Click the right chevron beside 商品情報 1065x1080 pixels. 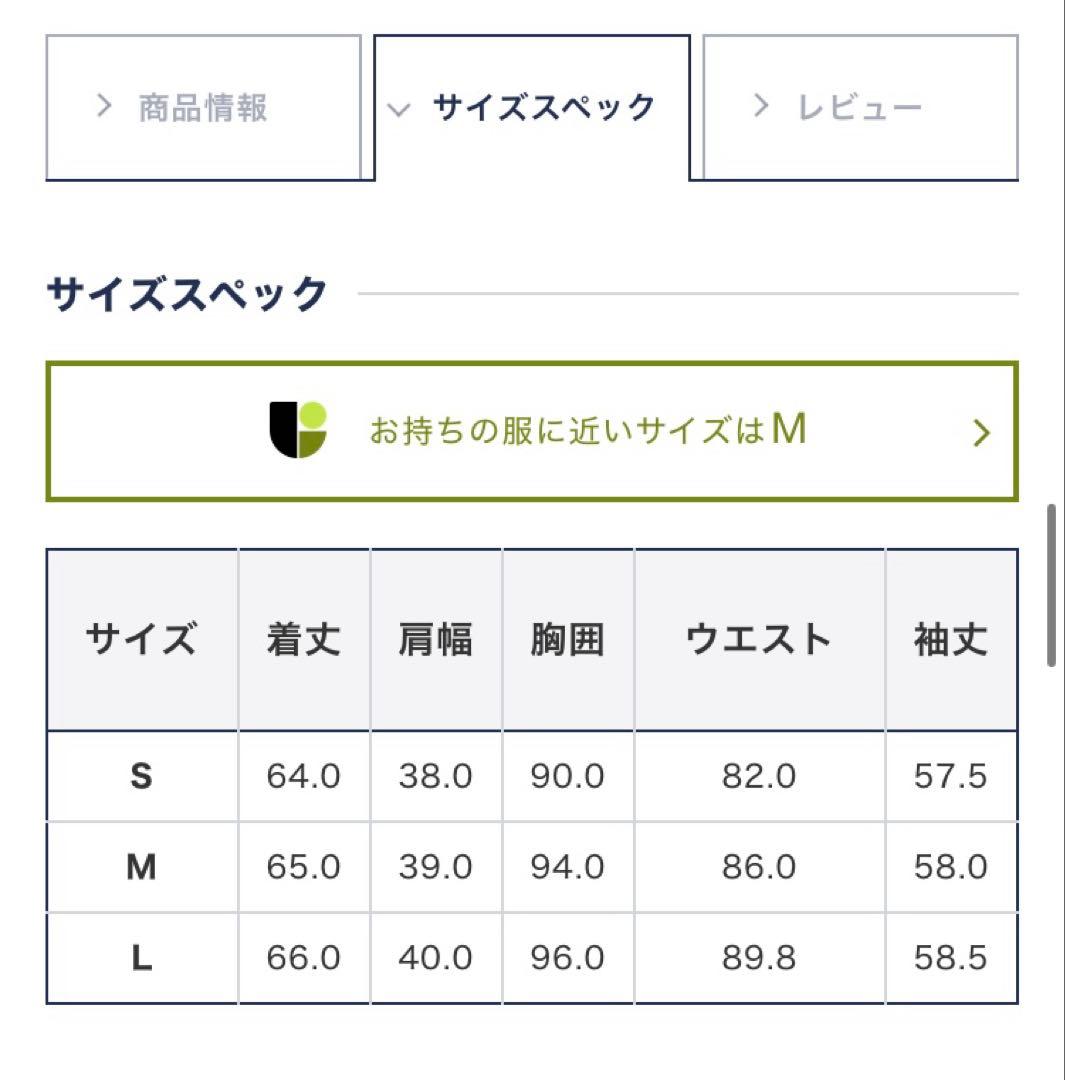(x=104, y=107)
